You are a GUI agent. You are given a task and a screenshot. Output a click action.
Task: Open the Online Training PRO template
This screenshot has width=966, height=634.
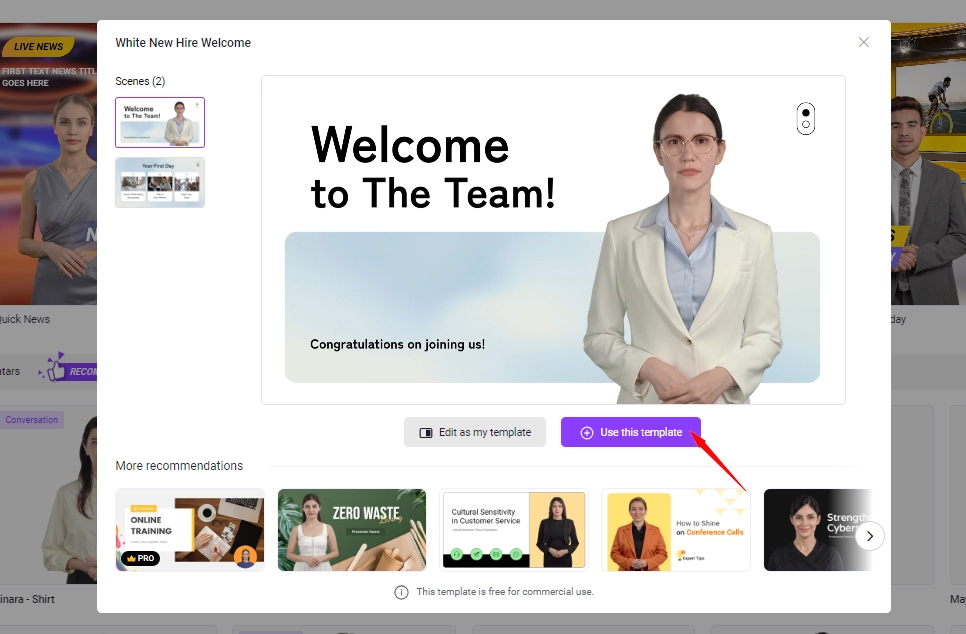pos(190,530)
